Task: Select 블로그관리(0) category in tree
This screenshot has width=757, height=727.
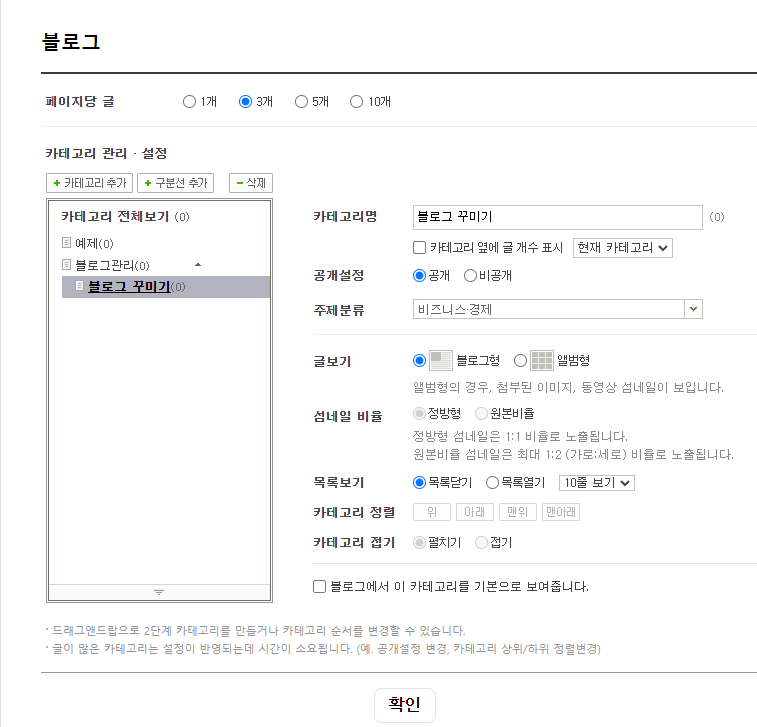Action: pos(112,266)
